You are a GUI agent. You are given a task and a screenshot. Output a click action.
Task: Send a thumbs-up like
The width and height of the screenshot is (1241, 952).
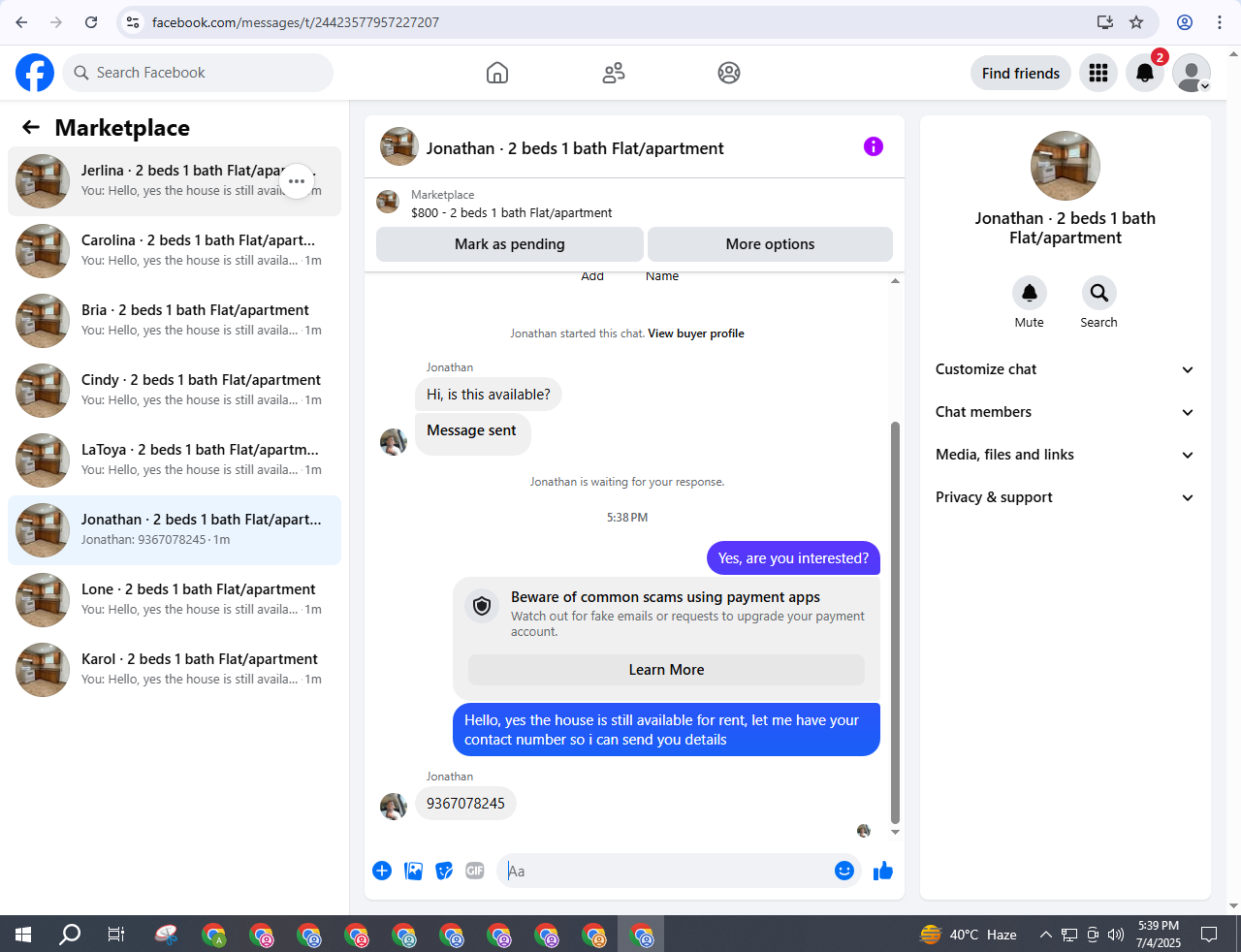[x=882, y=871]
